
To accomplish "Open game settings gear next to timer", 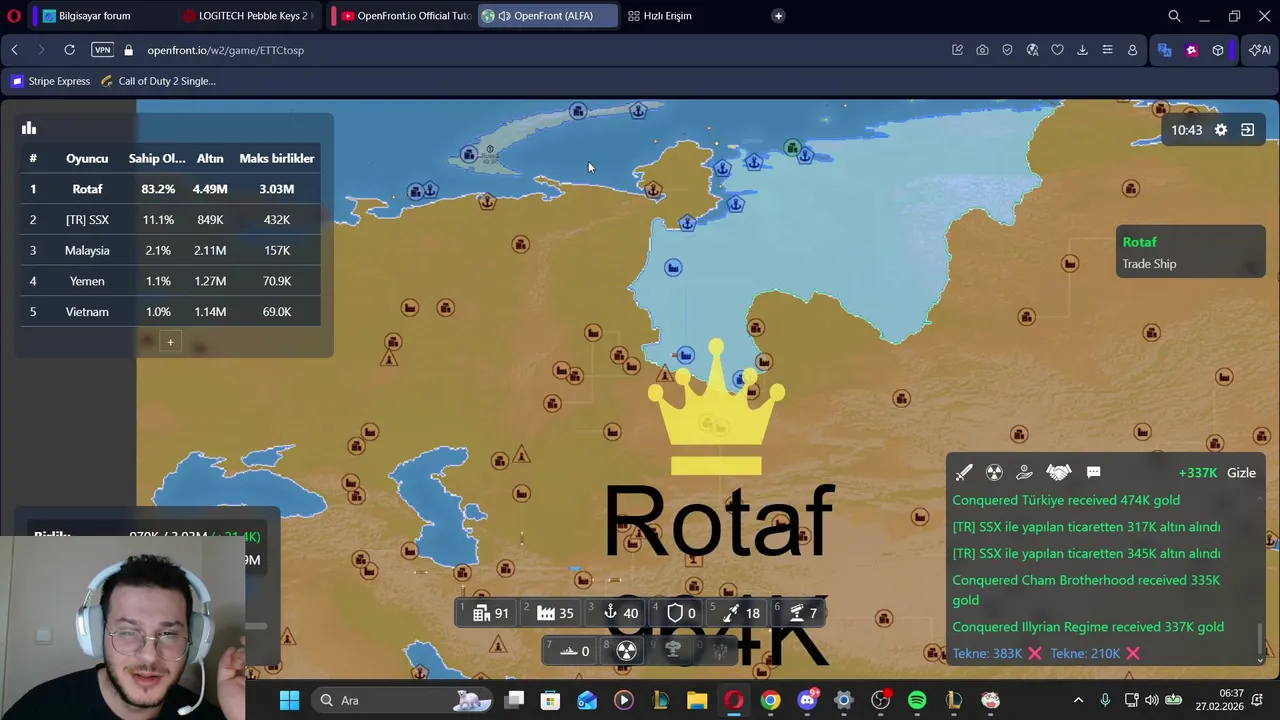I will (x=1221, y=130).
